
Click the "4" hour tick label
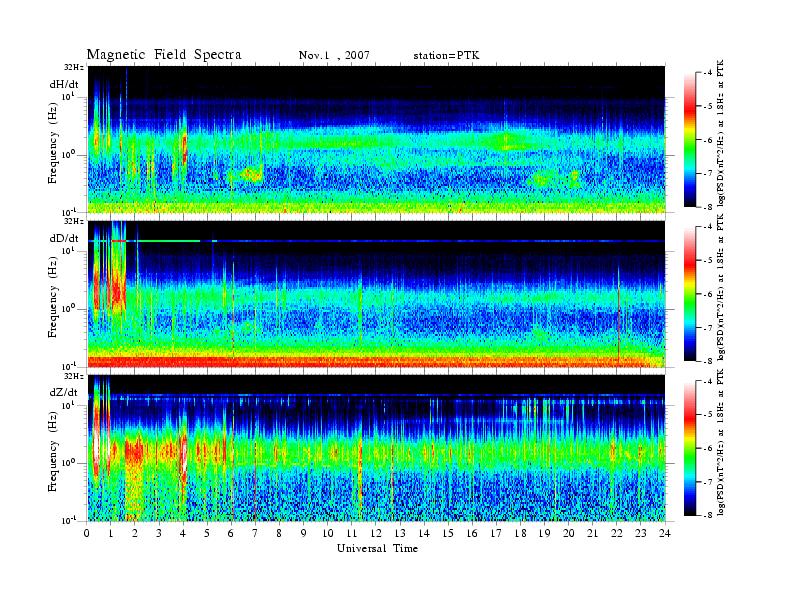pyautogui.click(x=183, y=533)
